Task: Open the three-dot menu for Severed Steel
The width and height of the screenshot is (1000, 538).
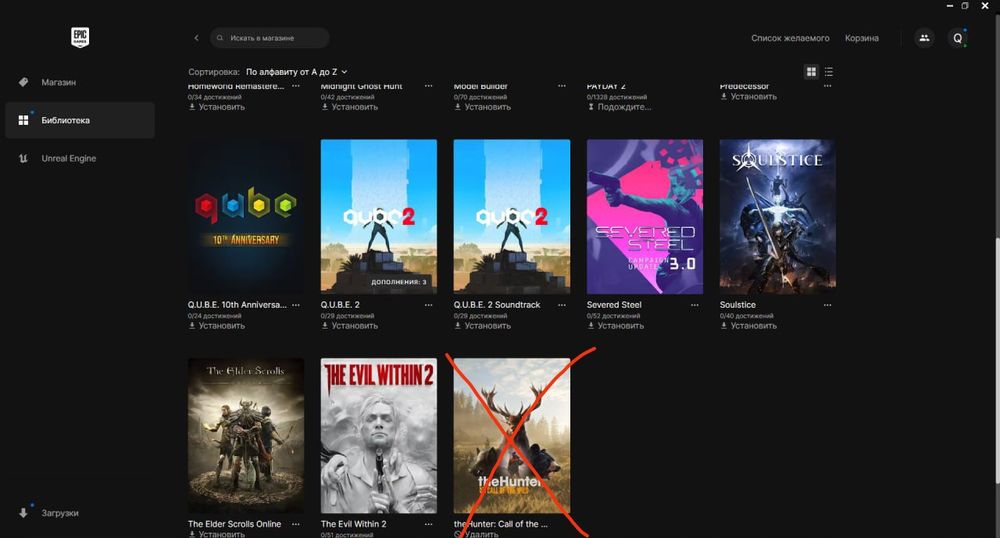Action: click(695, 305)
